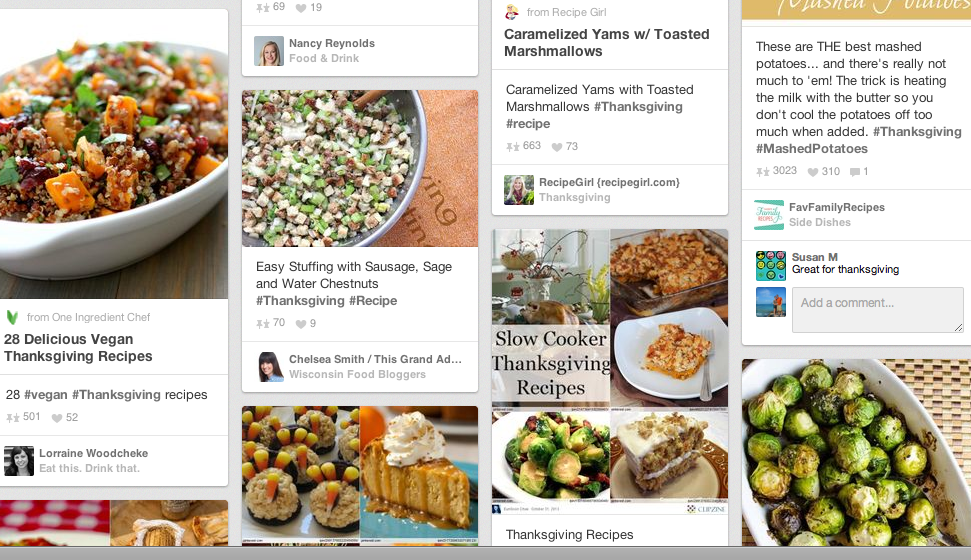Click the repin icon showing 663
971x560 pixels.
click(513, 147)
